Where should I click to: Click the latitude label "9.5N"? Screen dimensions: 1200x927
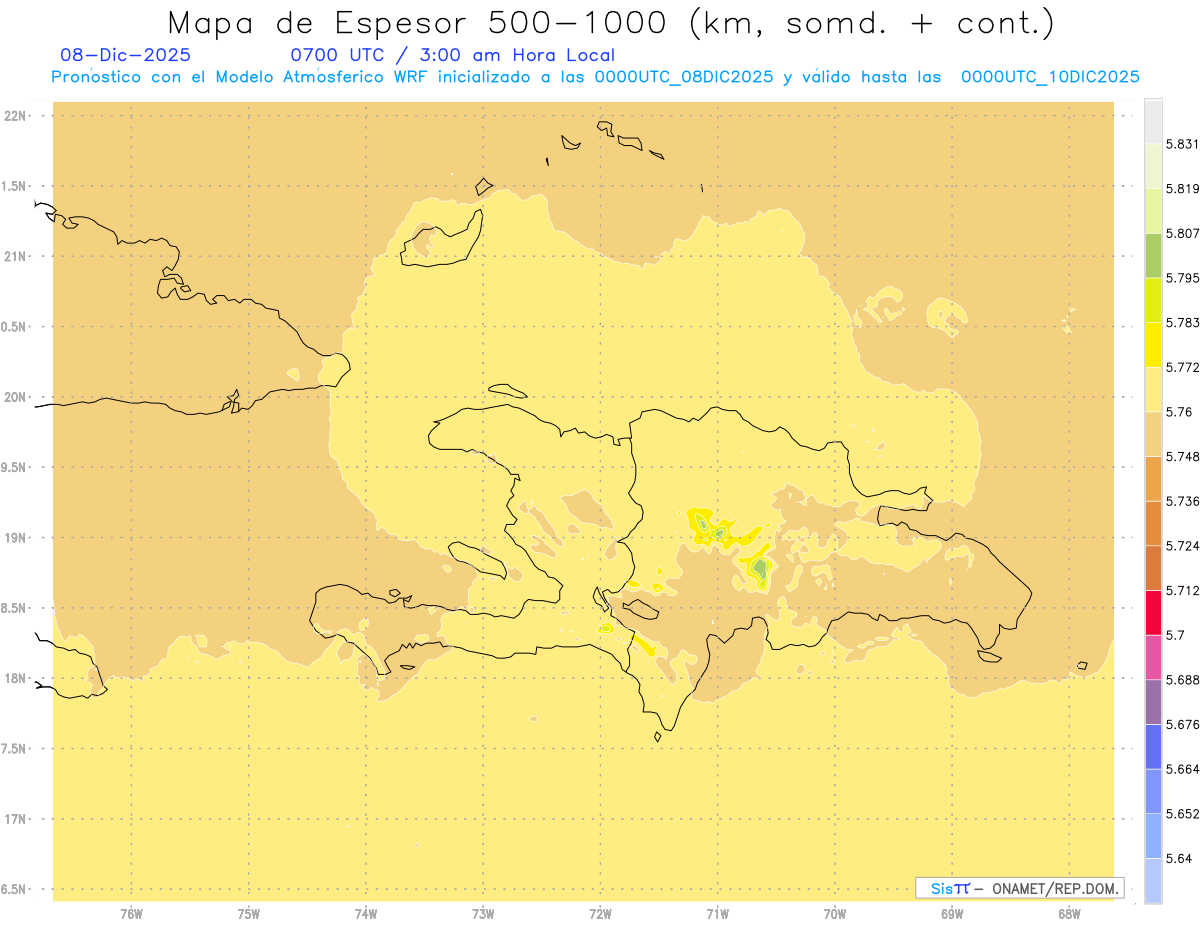tap(15, 468)
